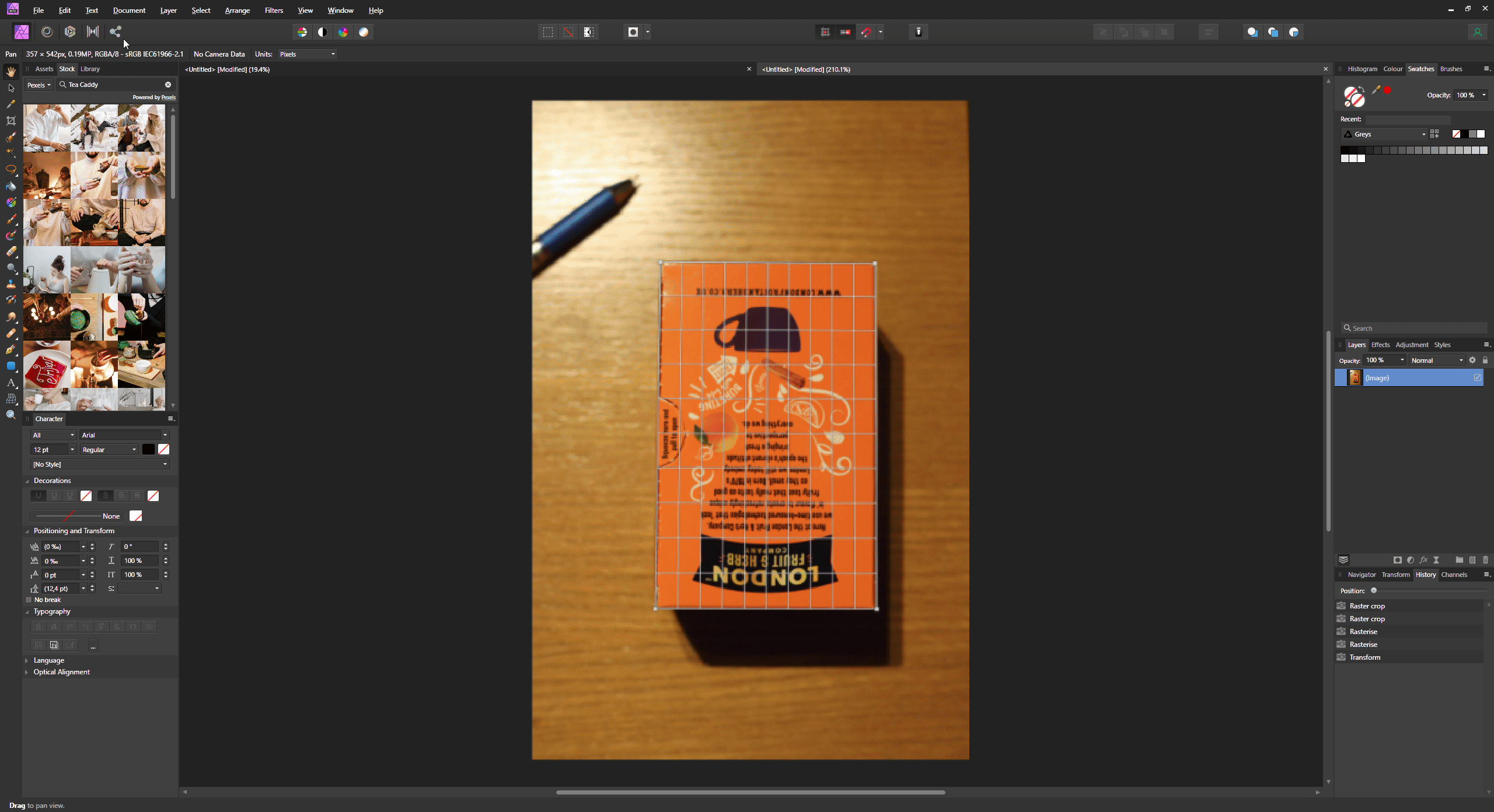This screenshot has height=812, width=1494.
Task: Open the Greys palette dropdown
Action: pos(1384,134)
